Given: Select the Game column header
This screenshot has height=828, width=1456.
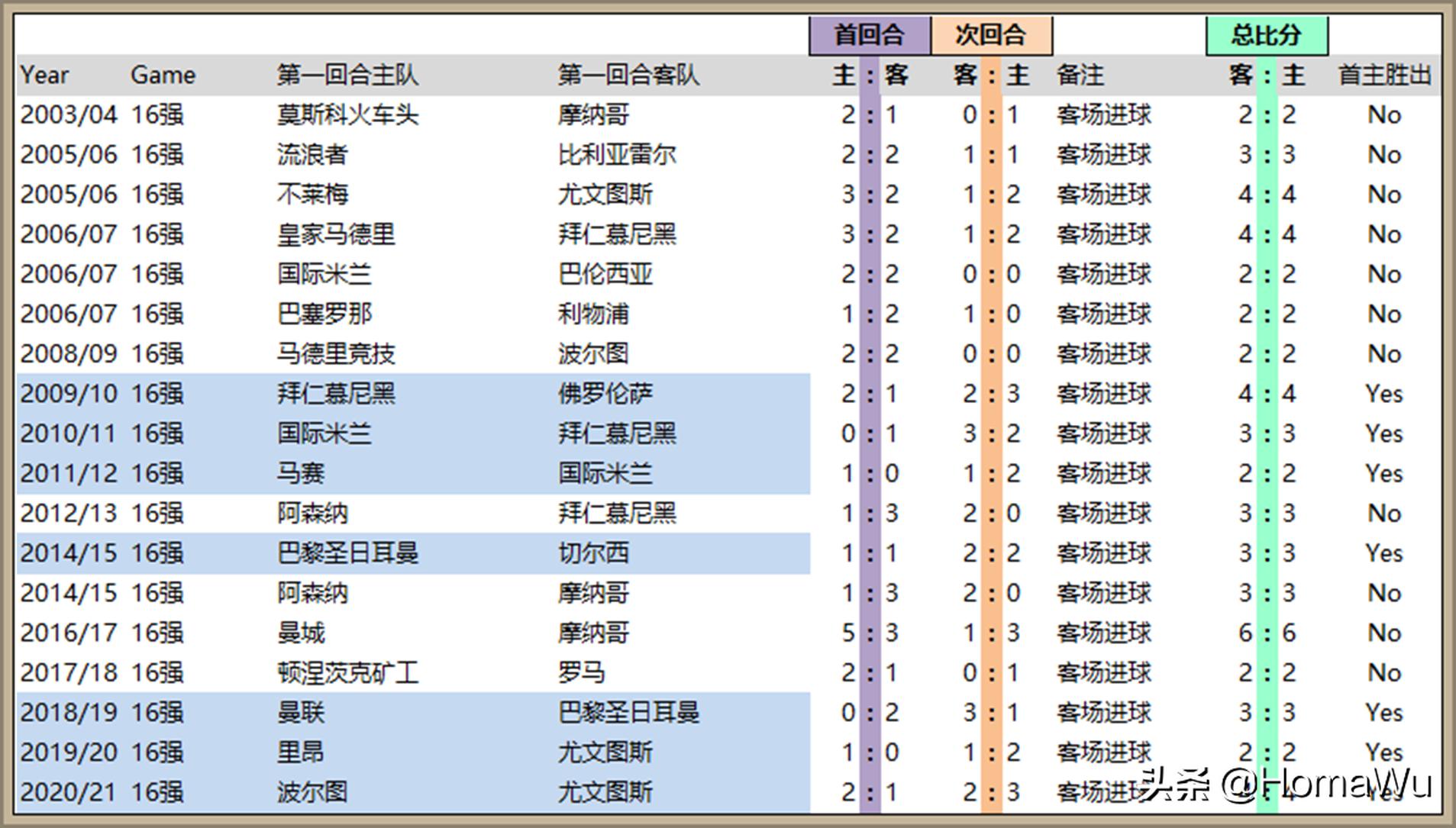Looking at the screenshot, I should 162,75.
